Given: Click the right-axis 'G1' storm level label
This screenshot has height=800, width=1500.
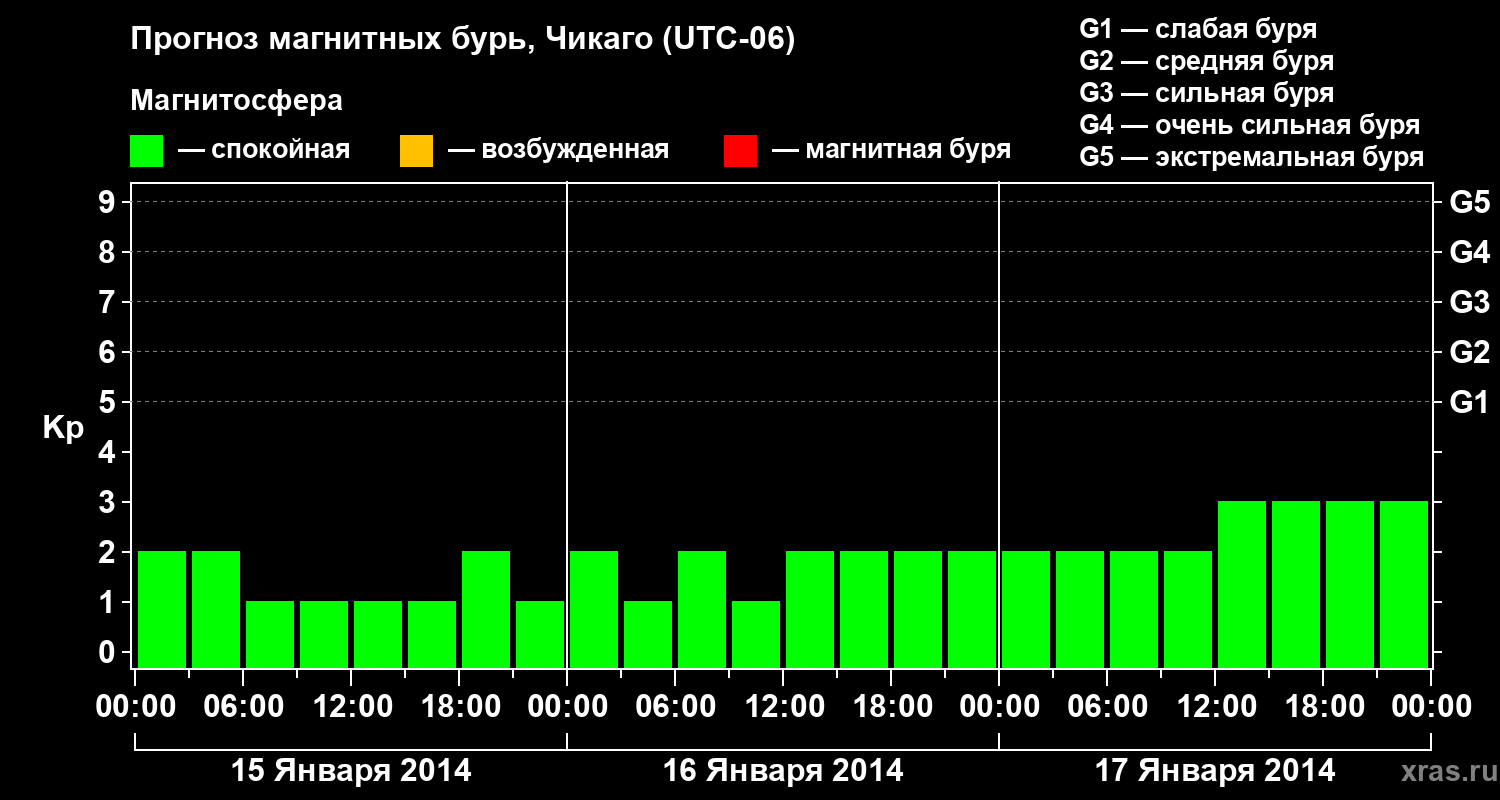Looking at the screenshot, I should pyautogui.click(x=1469, y=402).
